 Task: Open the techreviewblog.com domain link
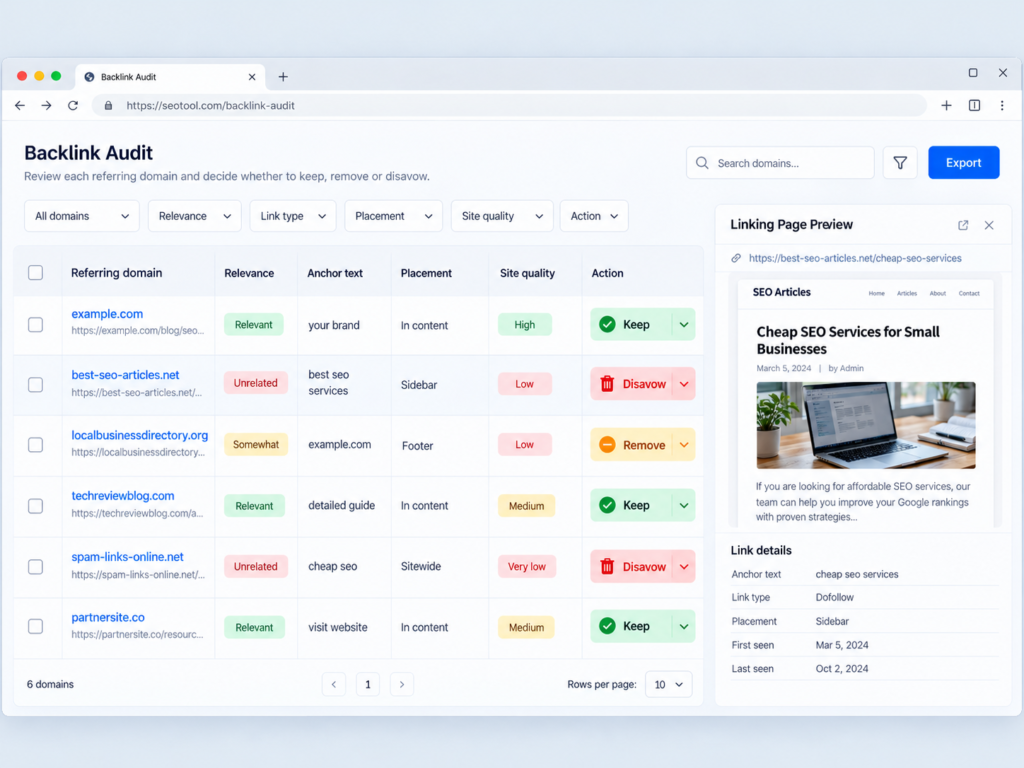[x=123, y=496]
